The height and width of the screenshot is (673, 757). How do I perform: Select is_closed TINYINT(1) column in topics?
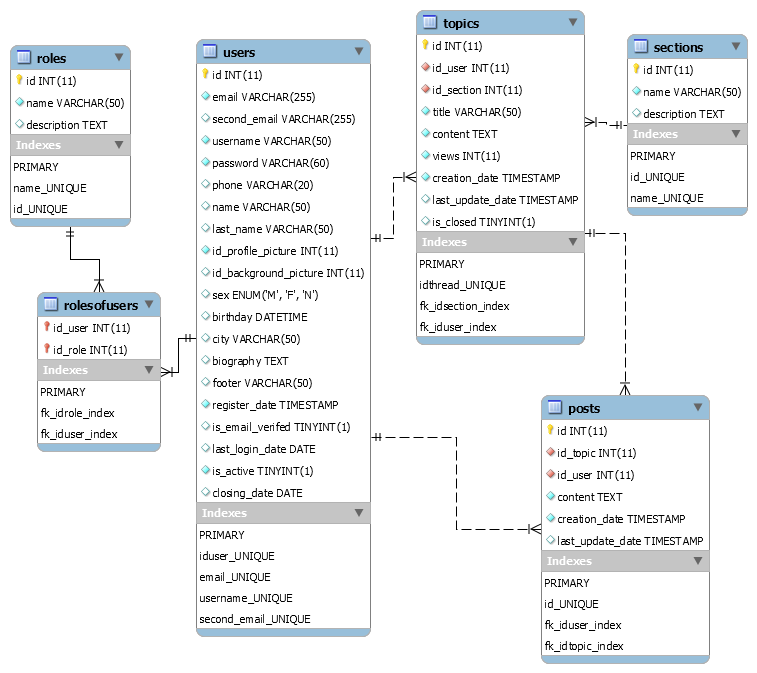(500, 222)
